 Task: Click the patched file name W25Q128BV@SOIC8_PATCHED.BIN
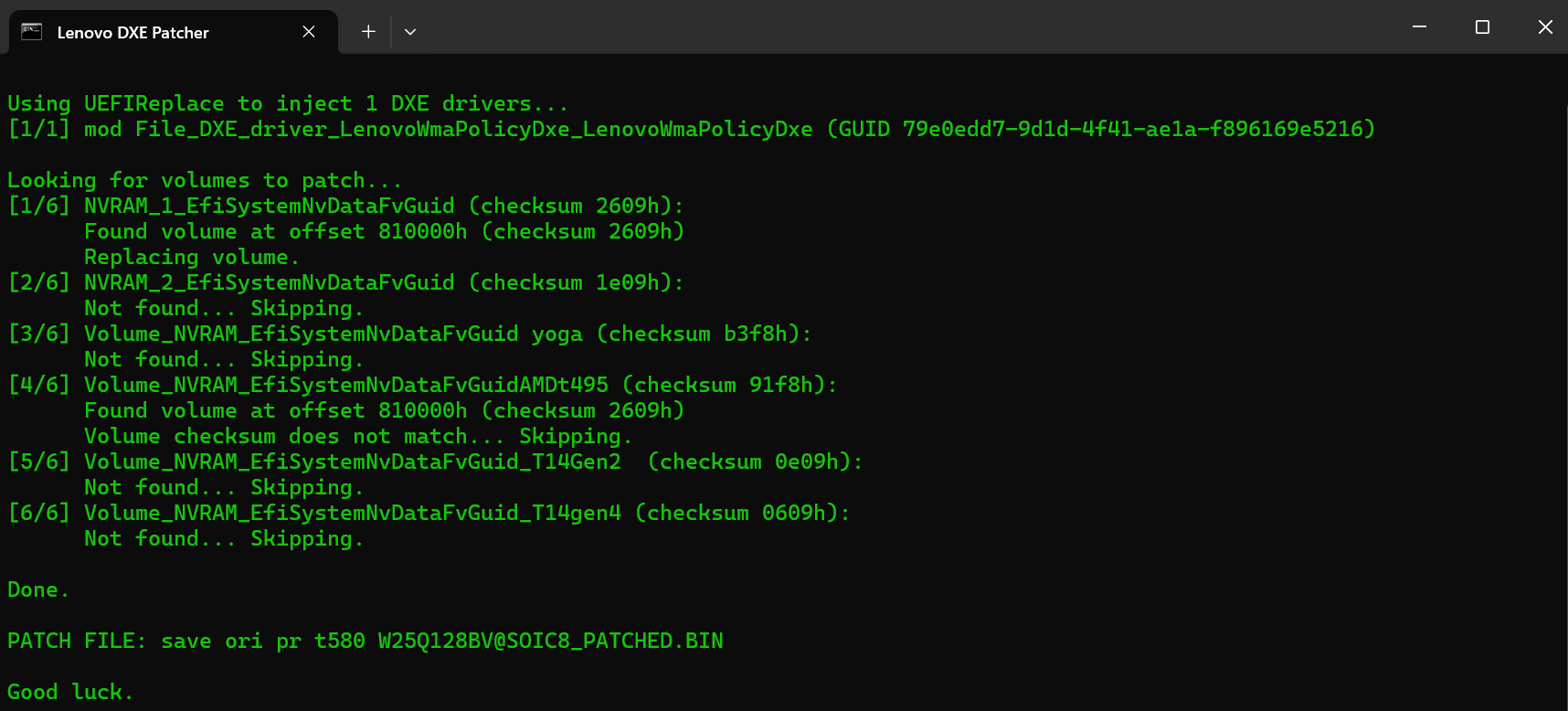tap(550, 642)
